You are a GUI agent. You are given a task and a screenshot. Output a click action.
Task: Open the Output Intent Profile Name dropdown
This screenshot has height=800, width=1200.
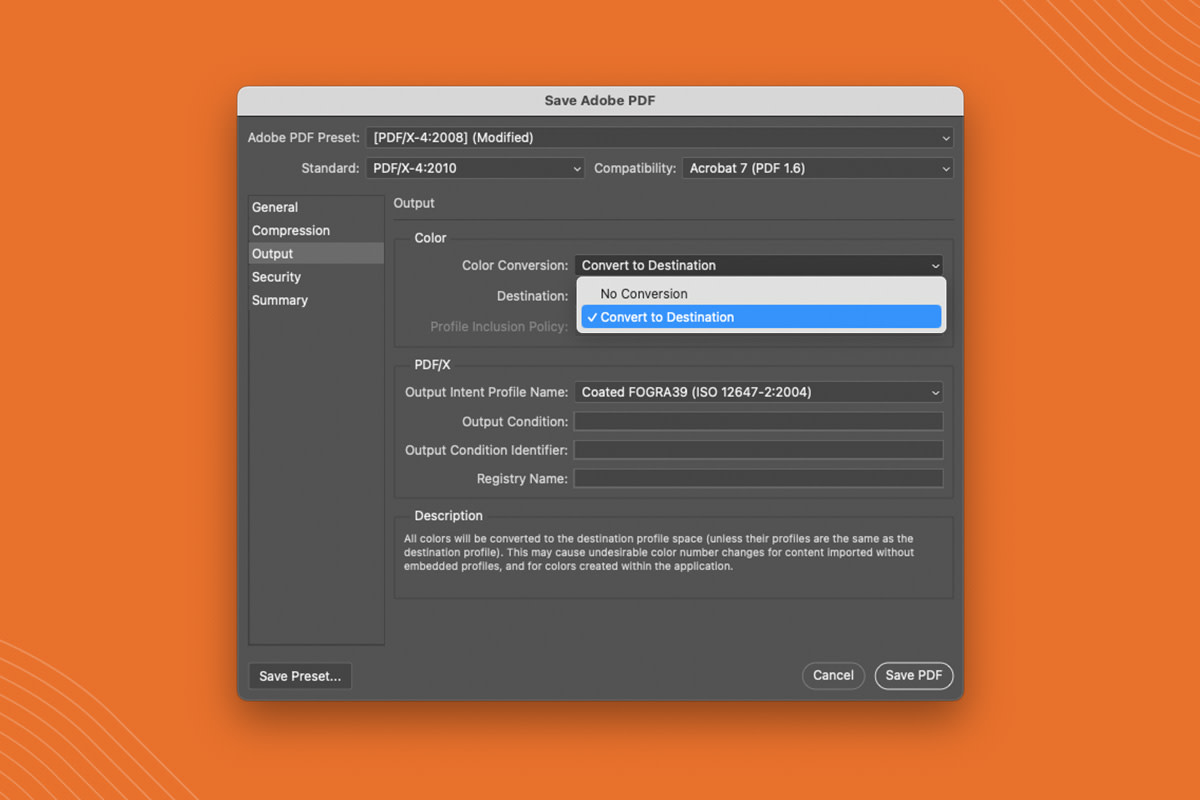click(x=758, y=392)
